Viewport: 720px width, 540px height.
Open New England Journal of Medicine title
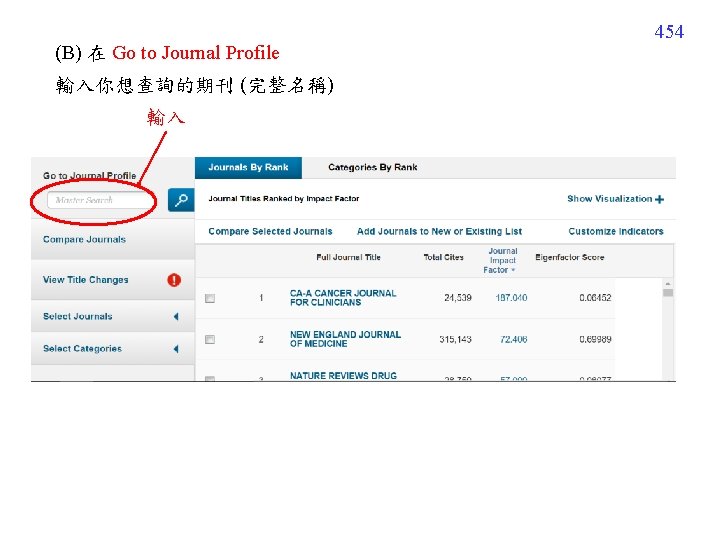pyautogui.click(x=345, y=339)
